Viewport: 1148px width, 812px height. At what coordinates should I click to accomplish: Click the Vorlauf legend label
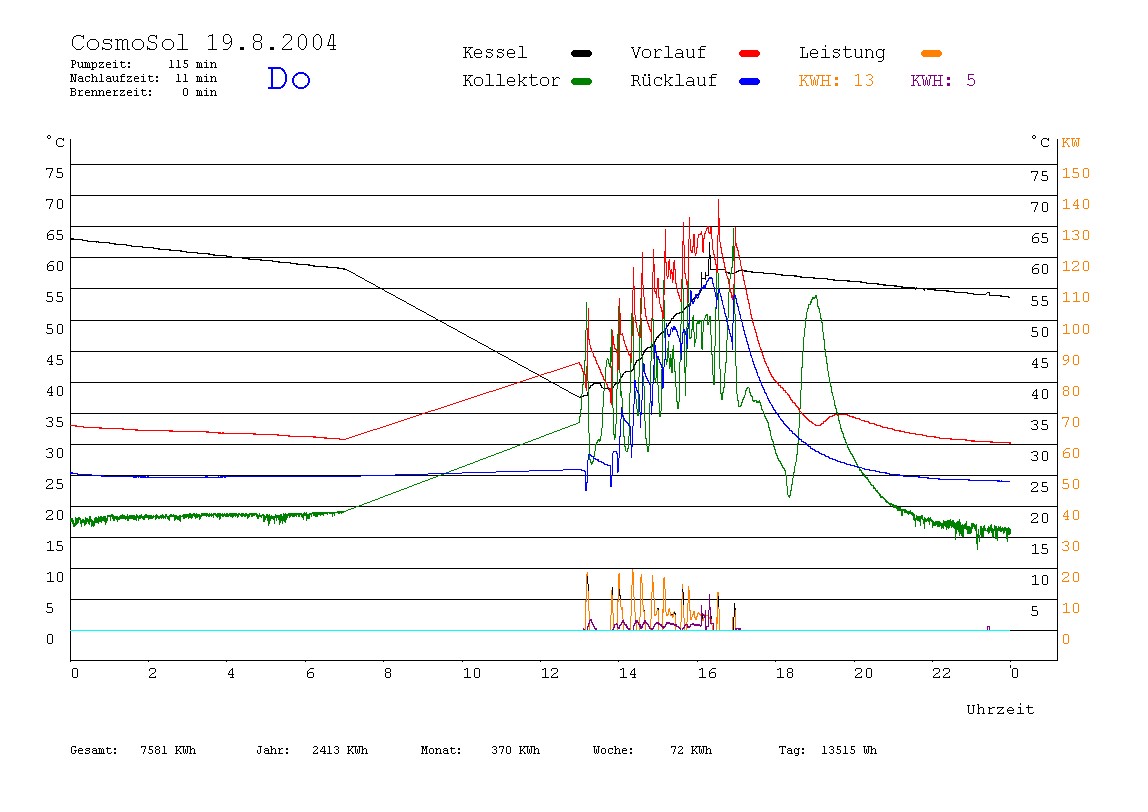(x=668, y=53)
